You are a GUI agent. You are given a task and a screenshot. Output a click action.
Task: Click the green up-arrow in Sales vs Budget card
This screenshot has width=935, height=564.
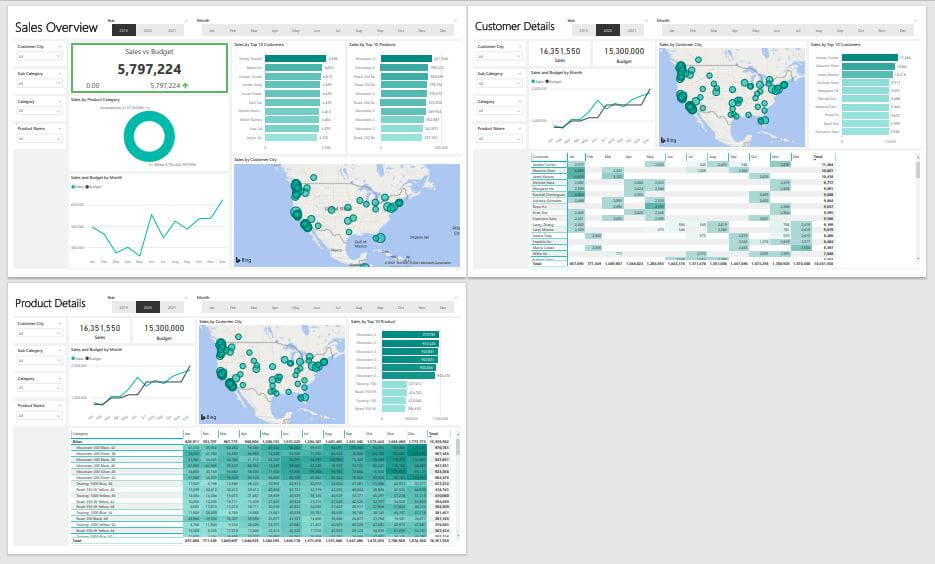coord(187,86)
